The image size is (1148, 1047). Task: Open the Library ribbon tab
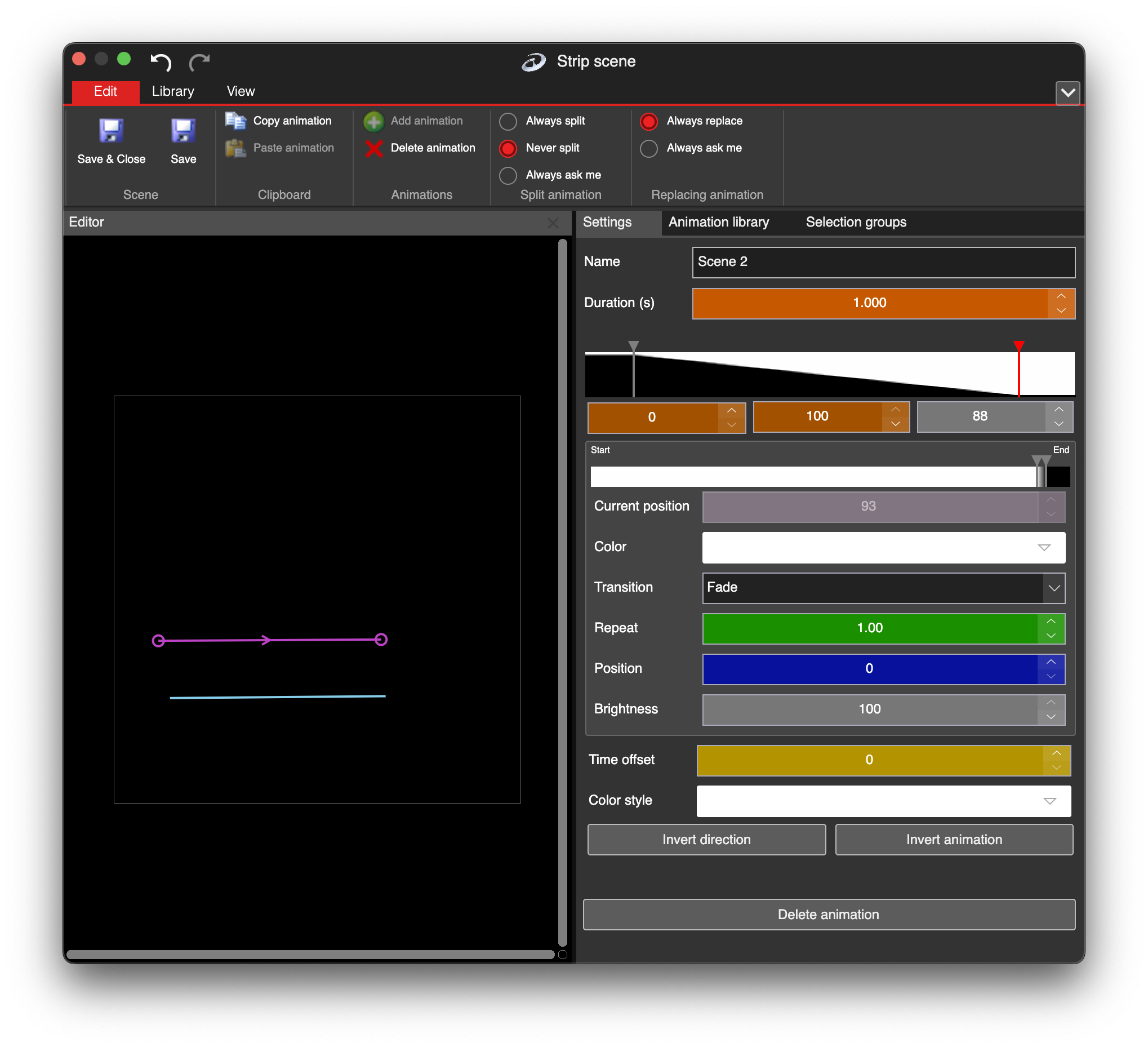tap(173, 92)
